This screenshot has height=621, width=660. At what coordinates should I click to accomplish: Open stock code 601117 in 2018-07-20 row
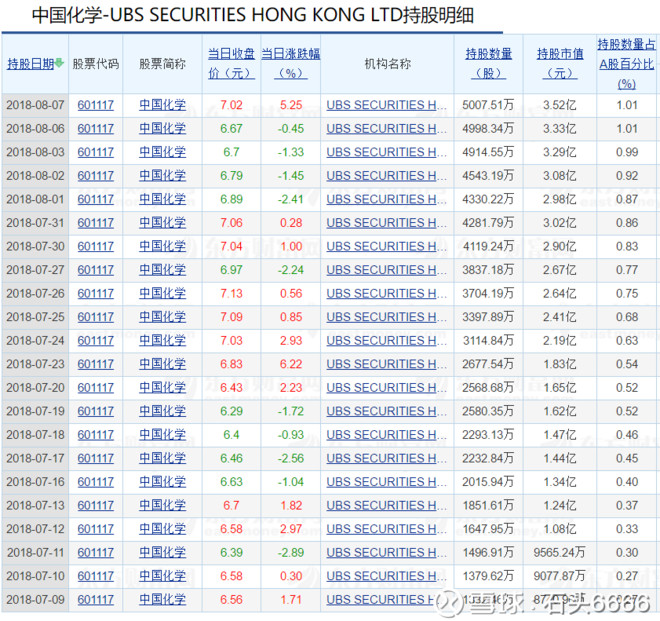[x=96, y=388]
